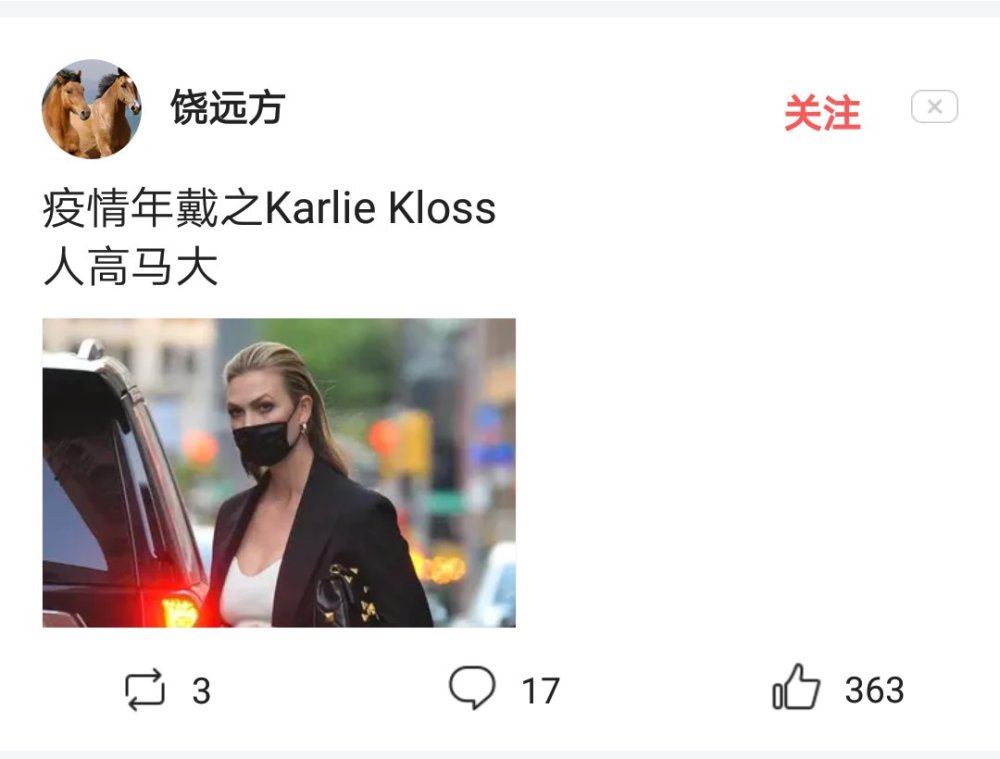Open the 饶远方 username link
Screen dimensions: 1000x759
click(227, 107)
